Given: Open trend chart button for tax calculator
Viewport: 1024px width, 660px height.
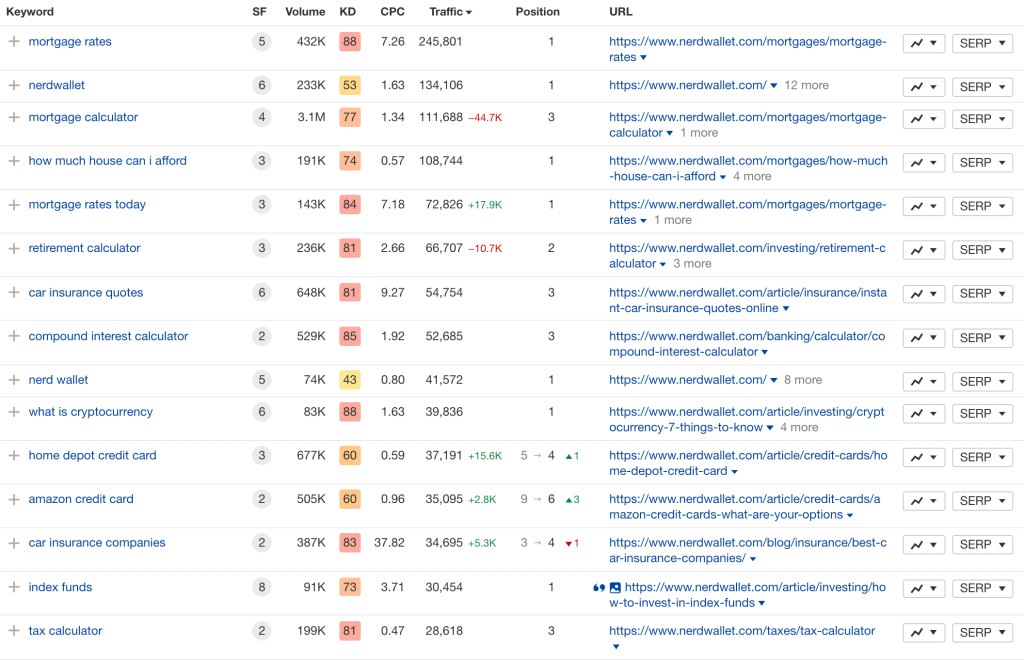Looking at the screenshot, I should point(924,633).
